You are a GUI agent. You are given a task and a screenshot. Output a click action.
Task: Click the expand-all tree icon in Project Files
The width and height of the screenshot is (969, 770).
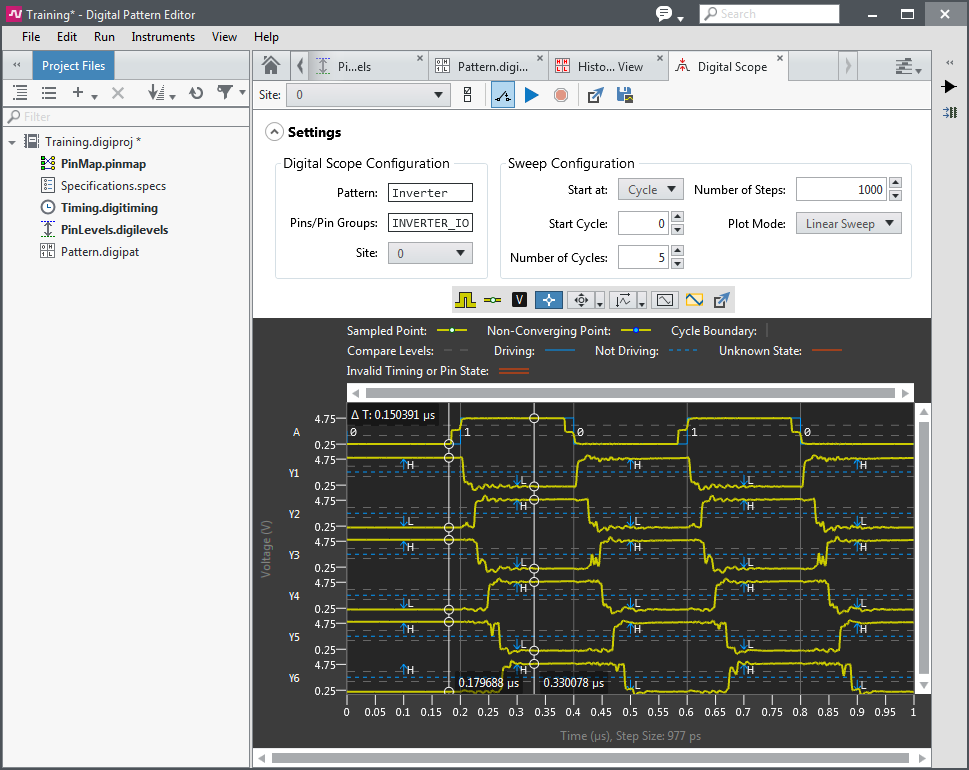20,93
